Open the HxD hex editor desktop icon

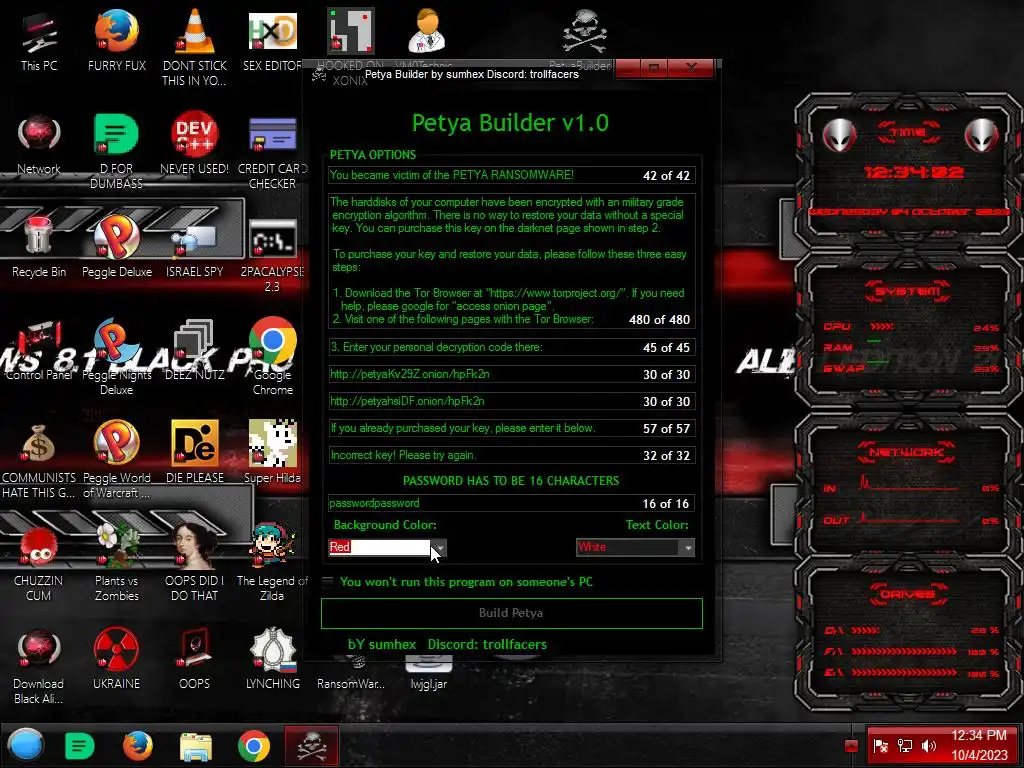coord(272,40)
